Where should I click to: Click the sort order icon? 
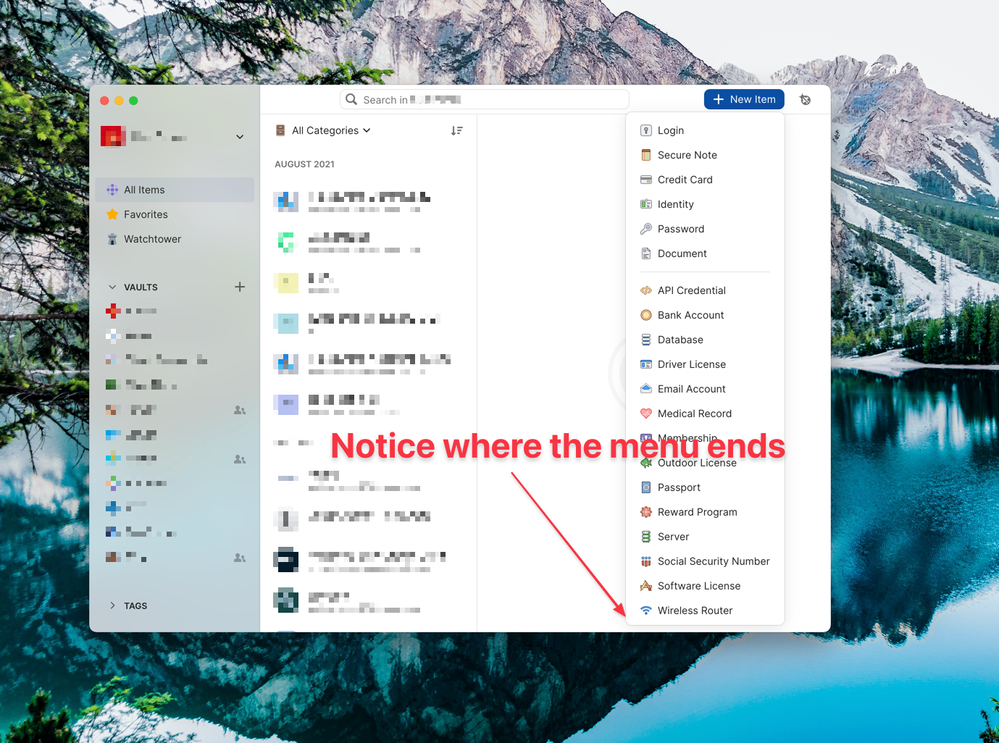point(457,131)
